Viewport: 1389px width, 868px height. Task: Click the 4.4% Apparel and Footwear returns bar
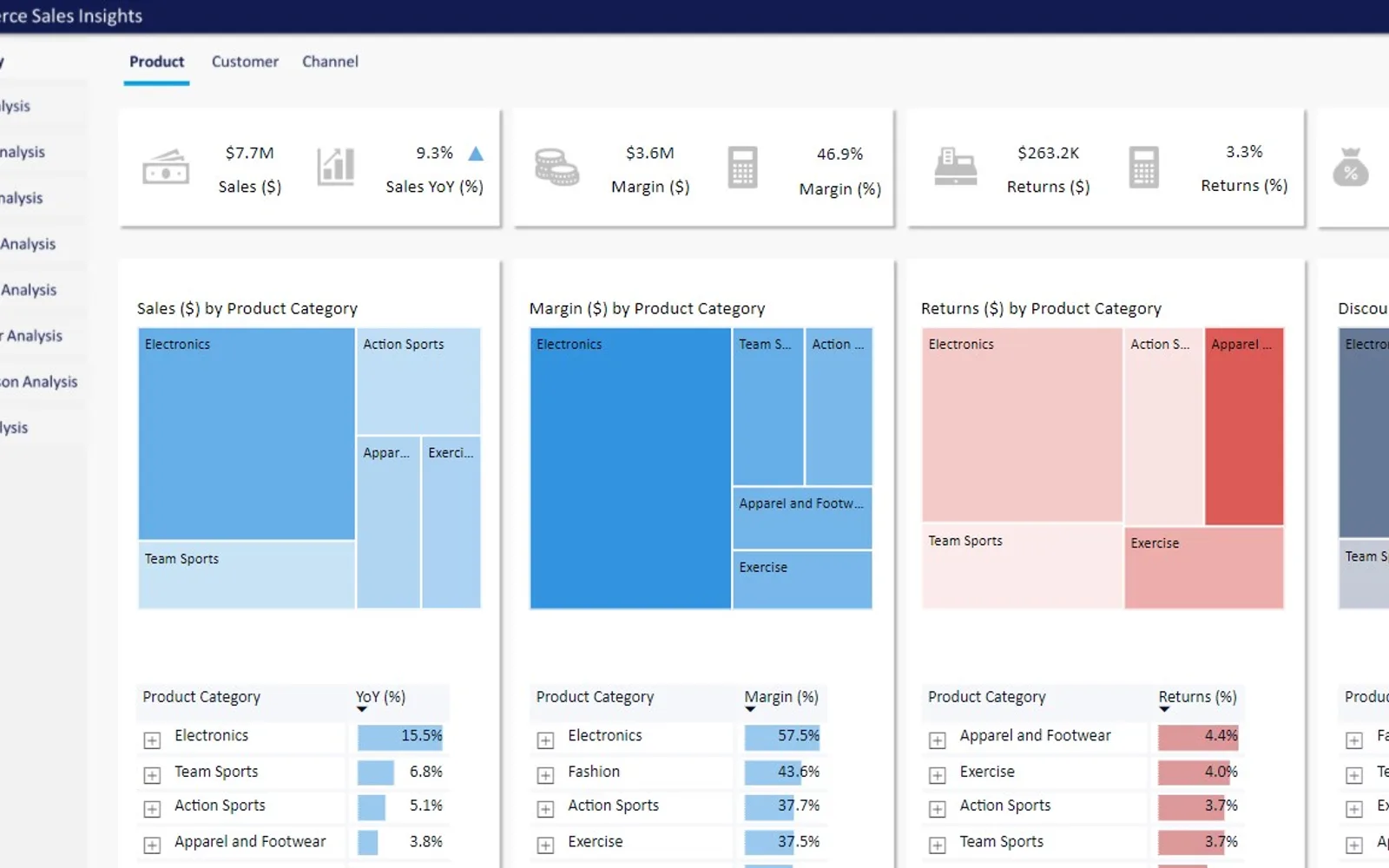coord(1198,738)
